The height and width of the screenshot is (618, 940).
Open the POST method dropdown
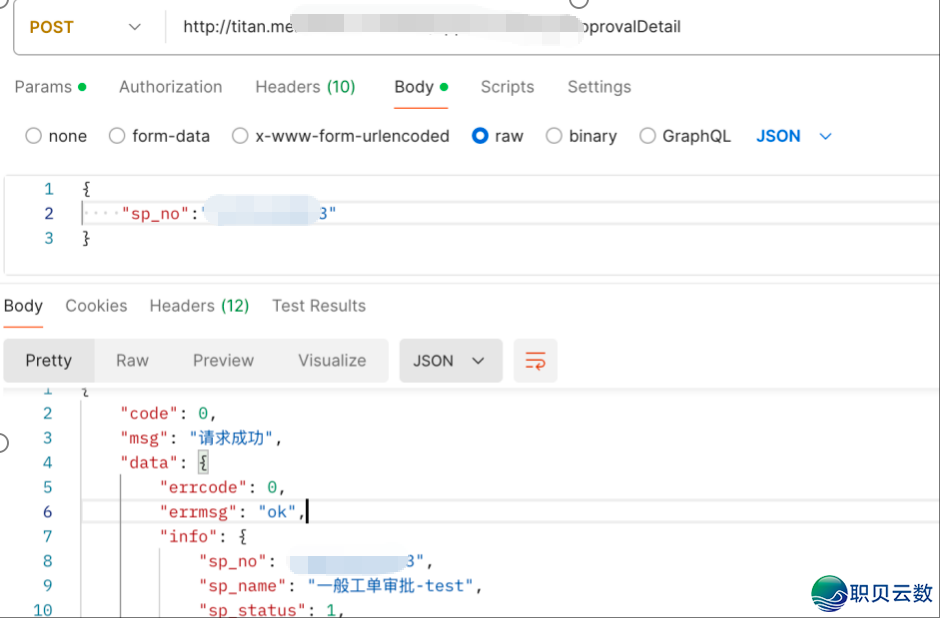click(85, 27)
